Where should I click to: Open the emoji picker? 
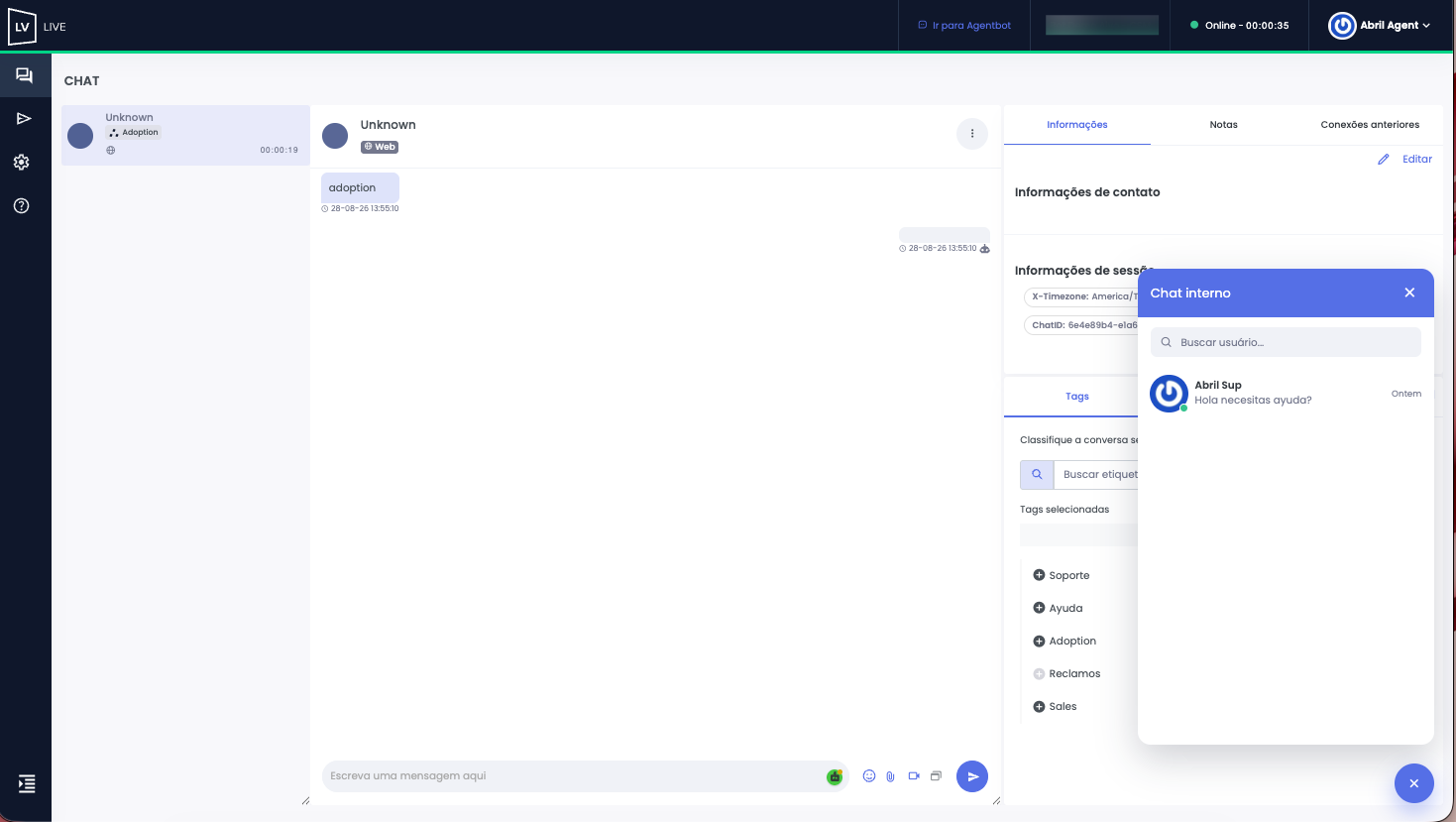869,776
